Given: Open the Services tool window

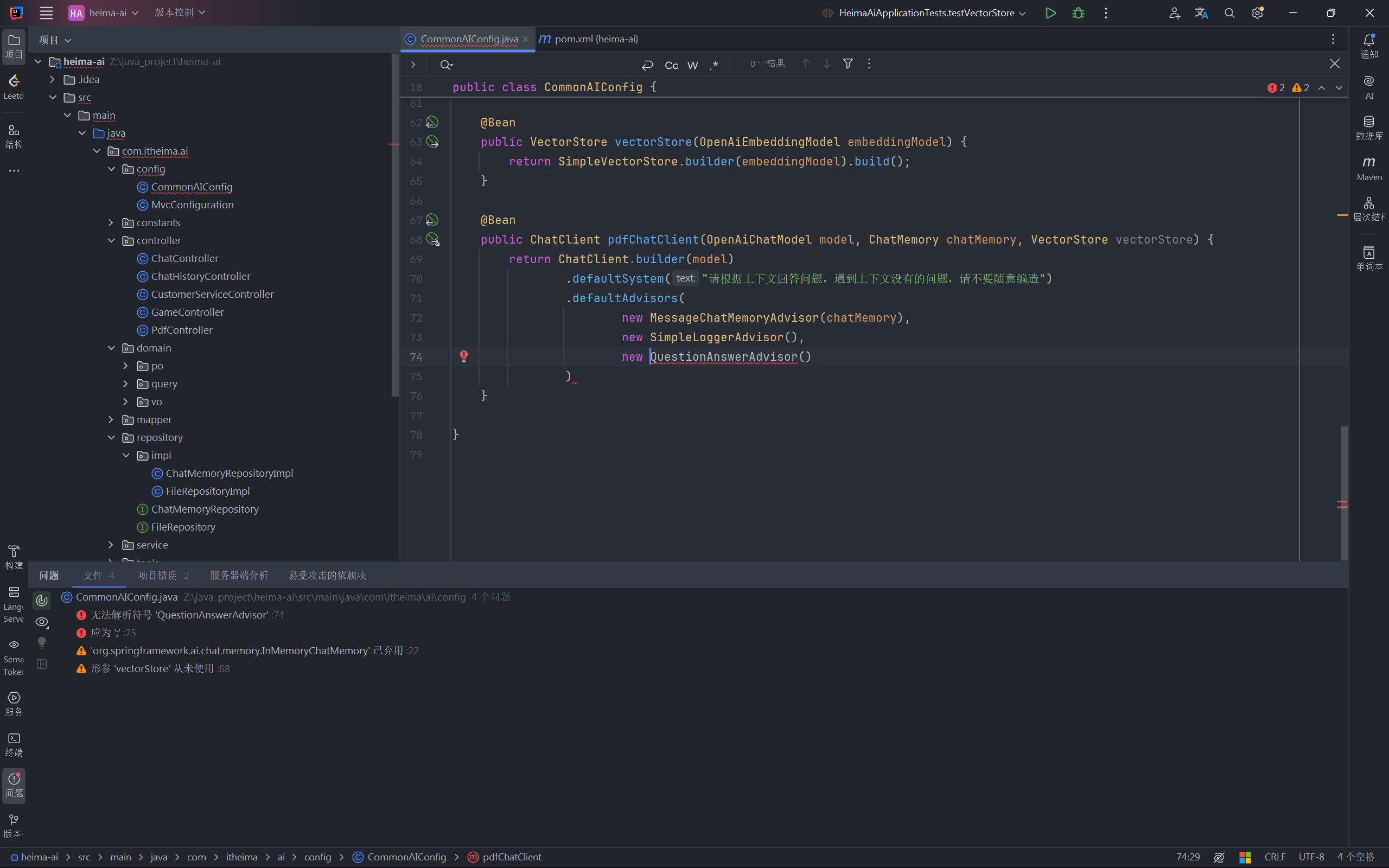Looking at the screenshot, I should [14, 704].
